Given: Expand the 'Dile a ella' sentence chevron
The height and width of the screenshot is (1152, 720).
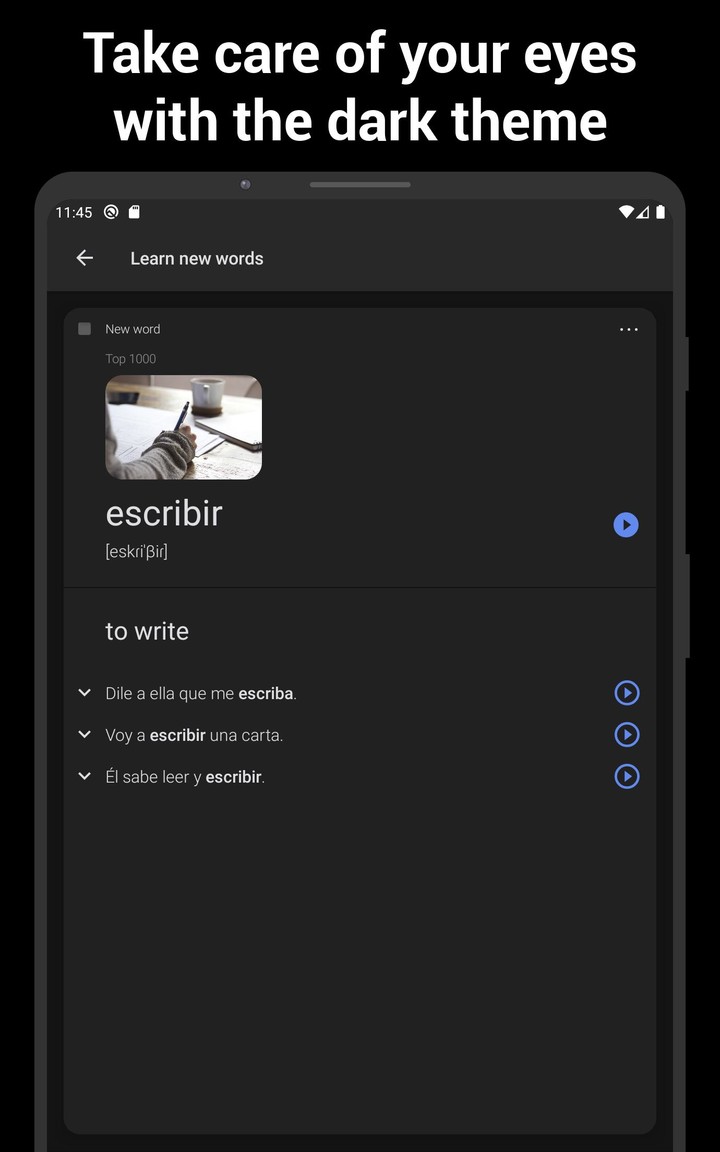Looking at the screenshot, I should coord(85,693).
